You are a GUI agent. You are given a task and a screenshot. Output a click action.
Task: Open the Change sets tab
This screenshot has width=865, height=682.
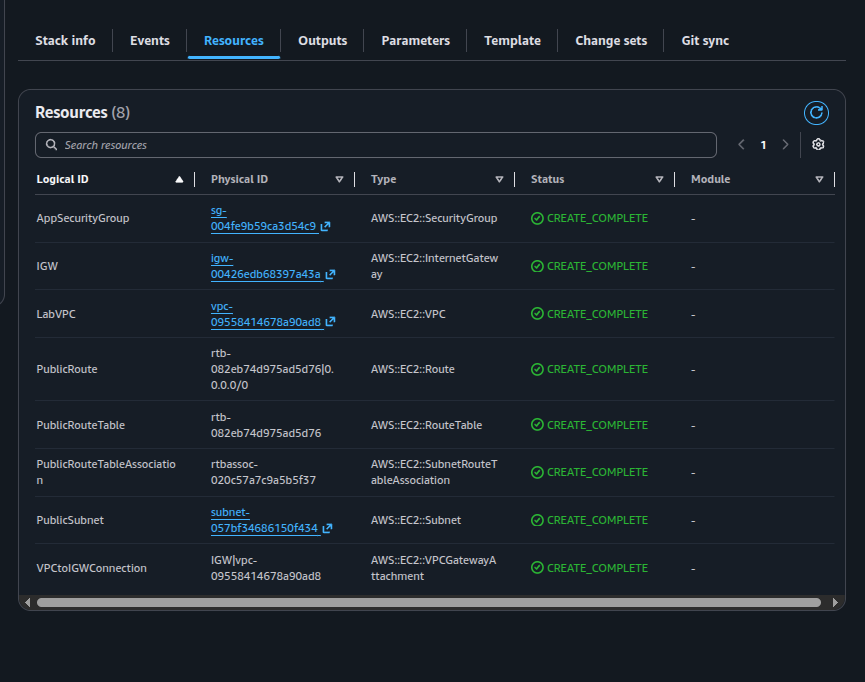point(611,41)
